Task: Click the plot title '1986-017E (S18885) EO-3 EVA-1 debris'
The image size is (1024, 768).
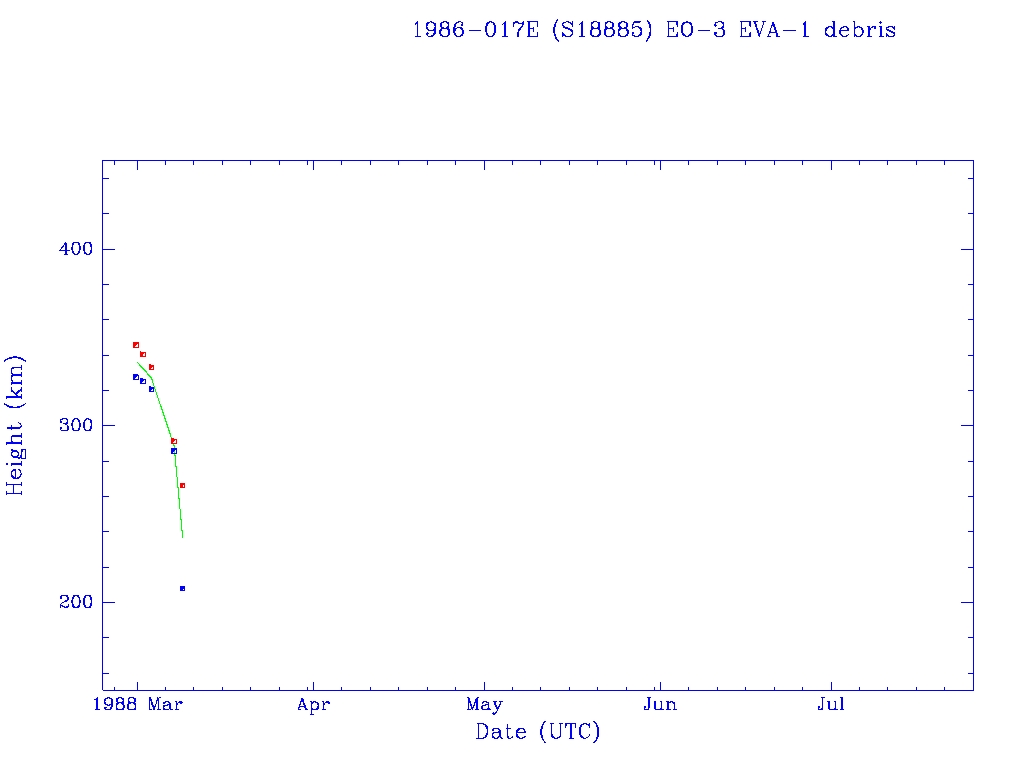Action: (654, 30)
